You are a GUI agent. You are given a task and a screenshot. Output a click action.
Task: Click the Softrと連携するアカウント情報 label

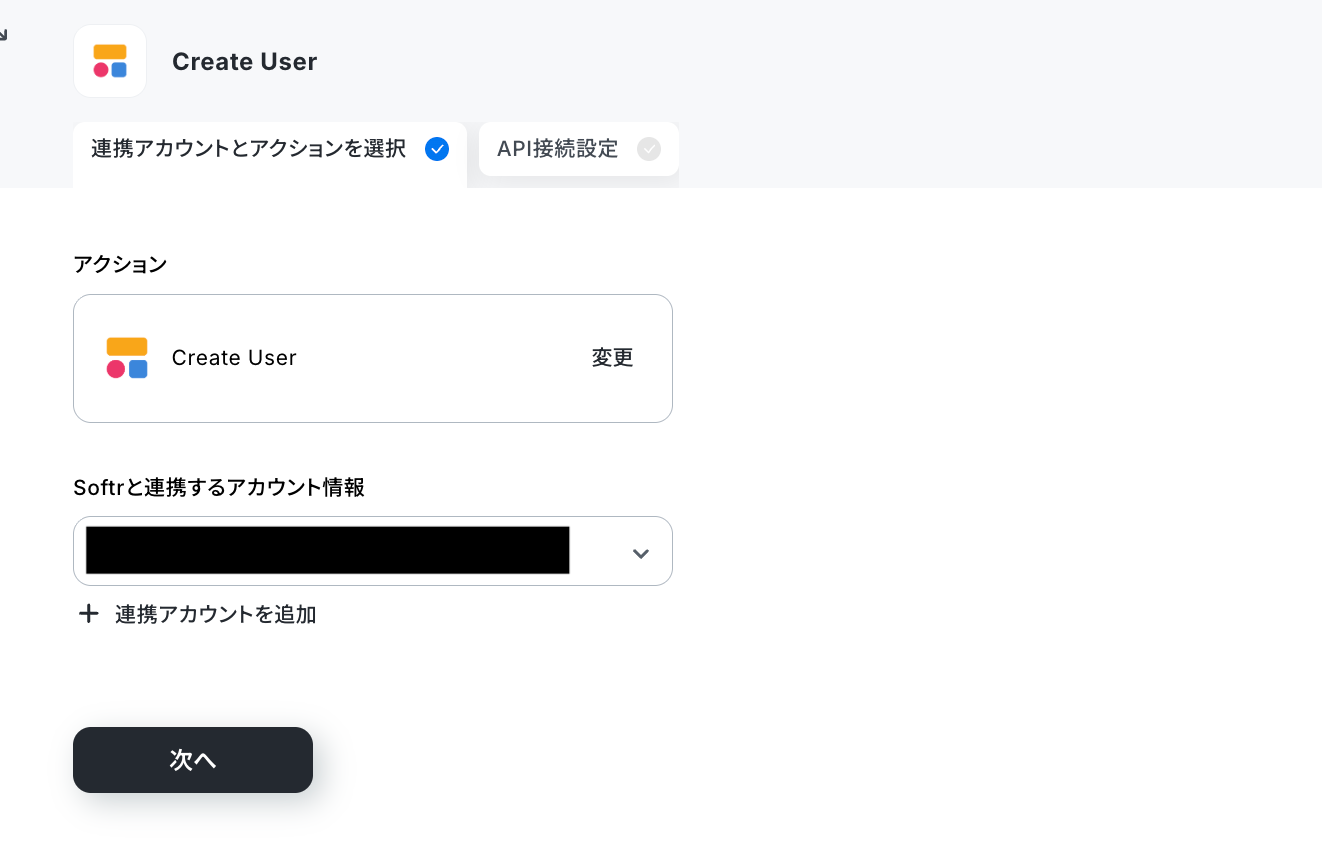[219, 487]
